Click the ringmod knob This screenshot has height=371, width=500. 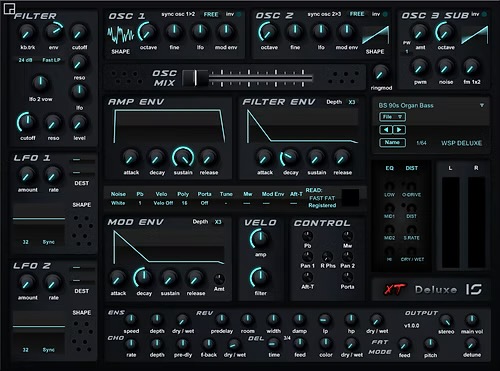tap(380, 74)
